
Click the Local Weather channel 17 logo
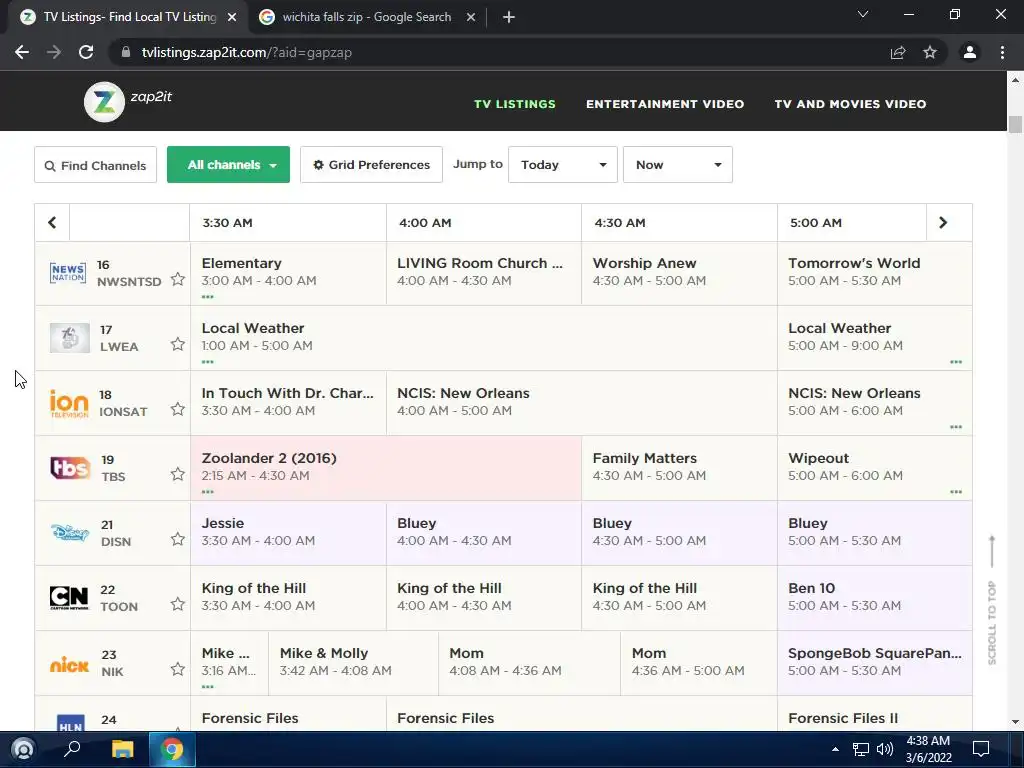click(x=70, y=338)
